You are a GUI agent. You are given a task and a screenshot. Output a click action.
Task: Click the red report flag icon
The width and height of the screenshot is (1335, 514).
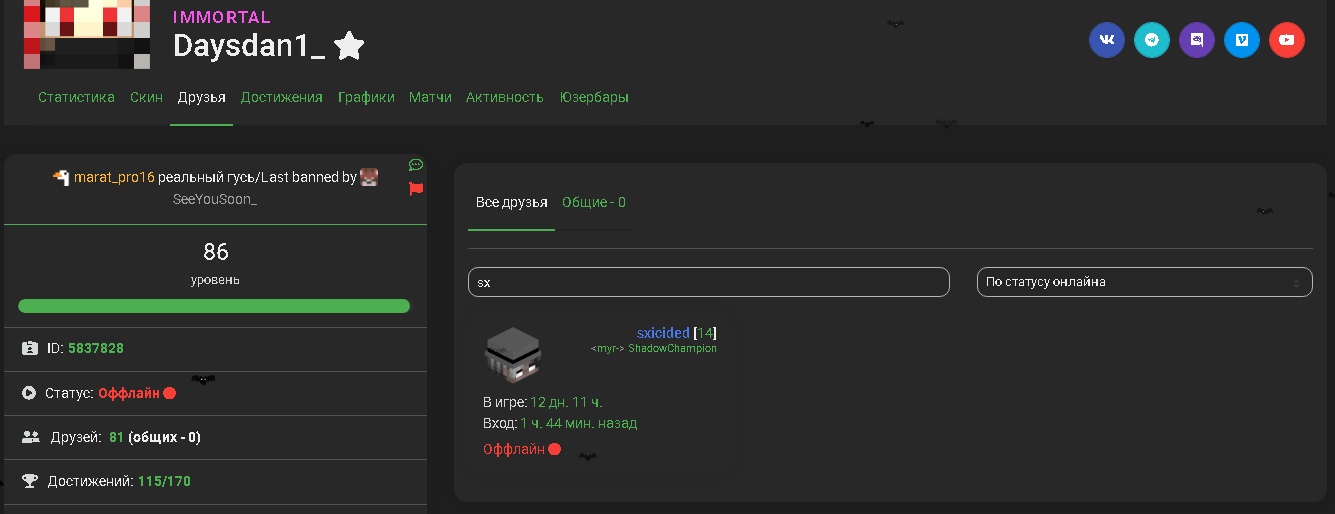click(416, 188)
